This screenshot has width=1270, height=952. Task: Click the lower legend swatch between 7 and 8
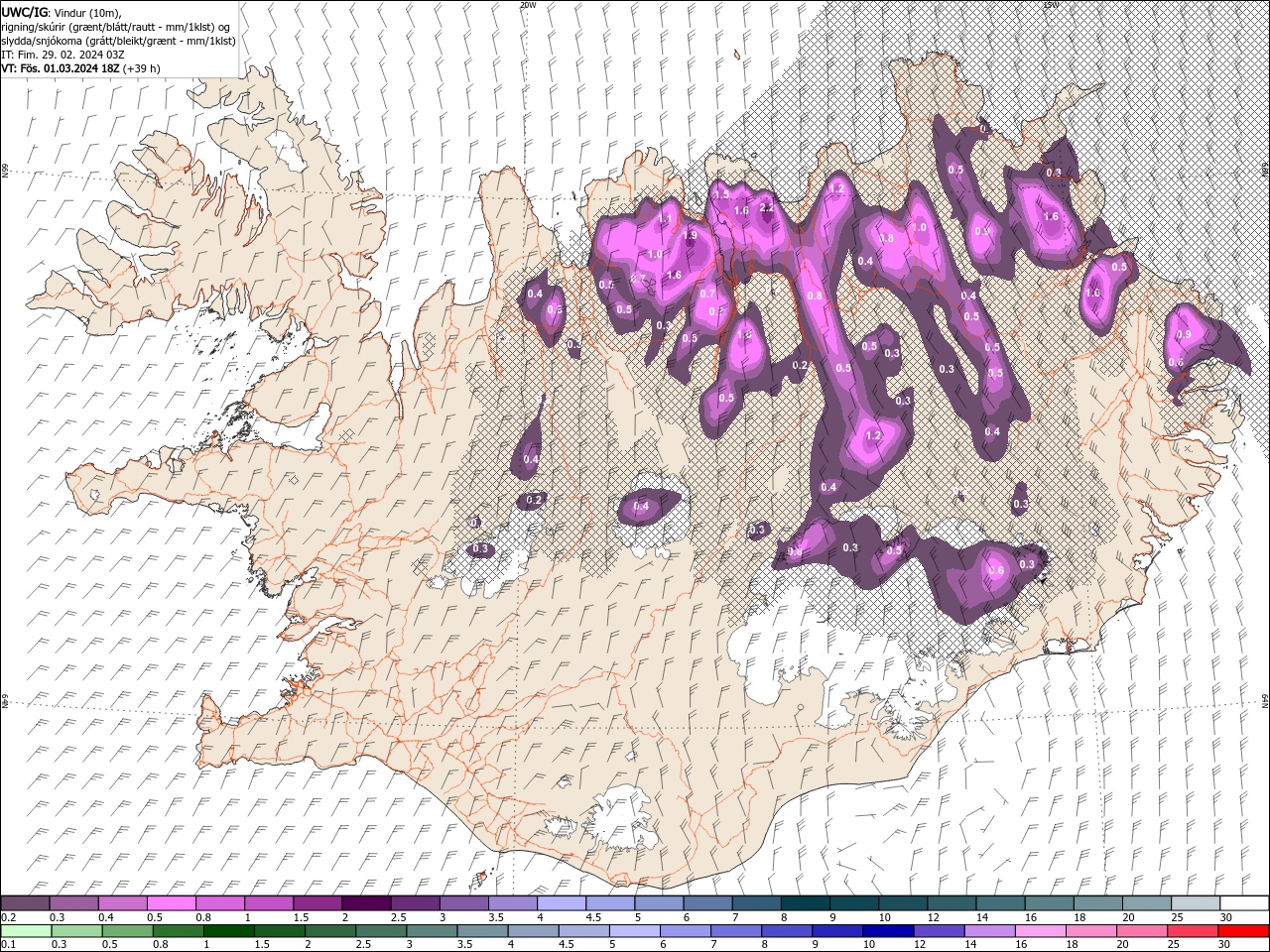click(x=736, y=930)
